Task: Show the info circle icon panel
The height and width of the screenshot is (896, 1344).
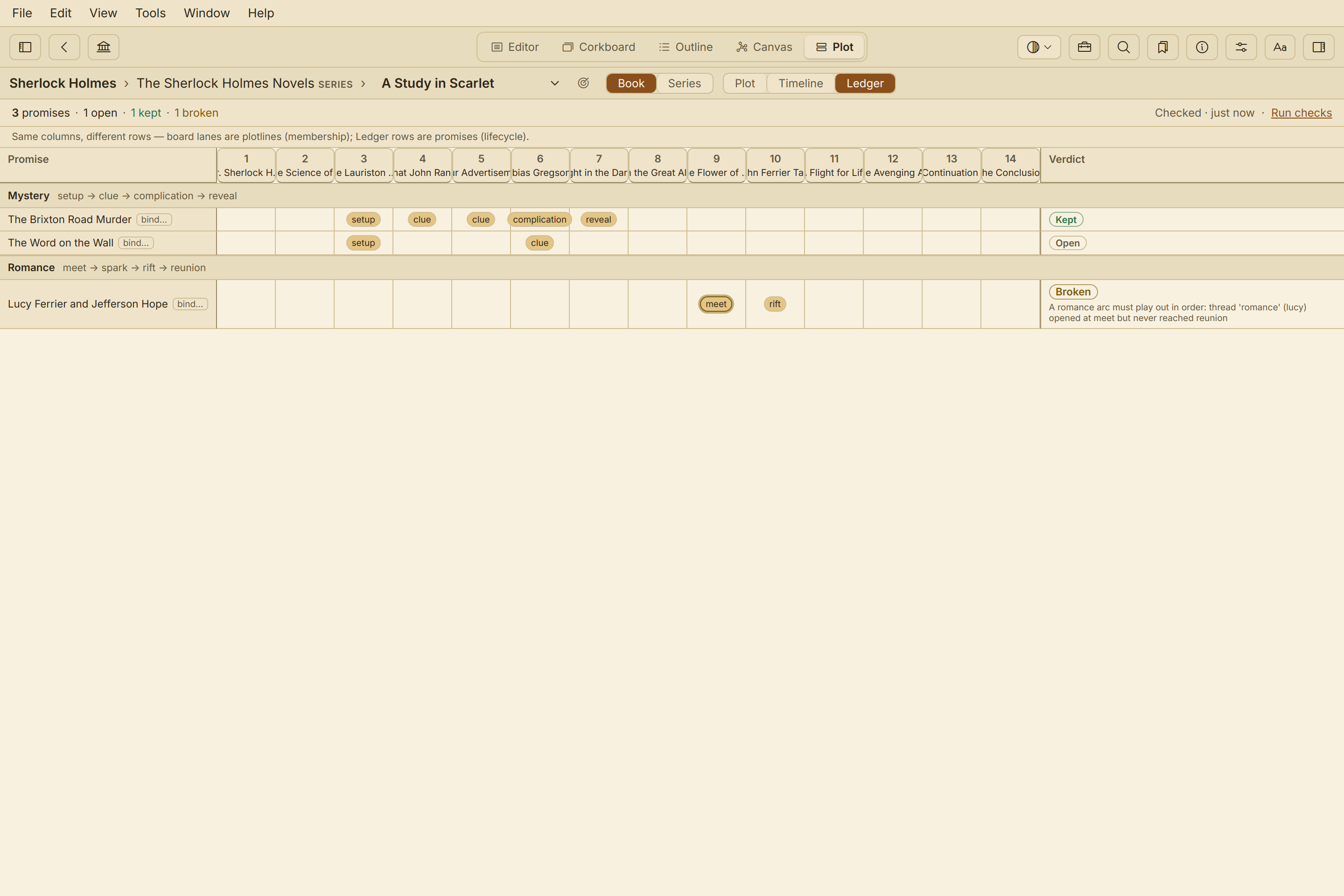Action: point(1202,47)
